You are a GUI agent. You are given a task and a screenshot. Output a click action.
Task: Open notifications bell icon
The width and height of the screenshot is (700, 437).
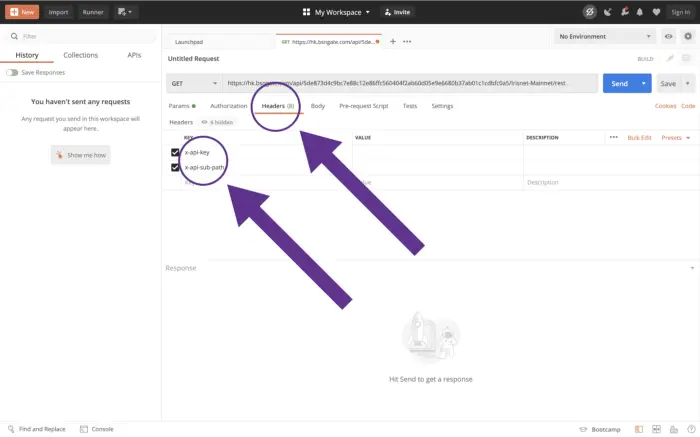640,12
